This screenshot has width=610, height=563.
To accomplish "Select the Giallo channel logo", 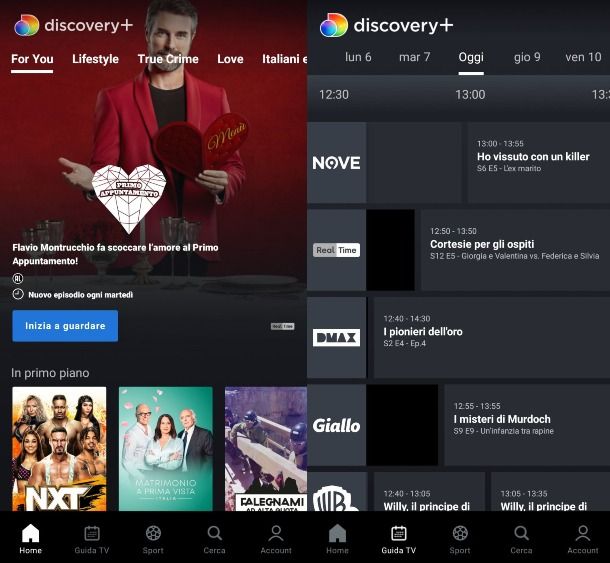I will (x=337, y=425).
